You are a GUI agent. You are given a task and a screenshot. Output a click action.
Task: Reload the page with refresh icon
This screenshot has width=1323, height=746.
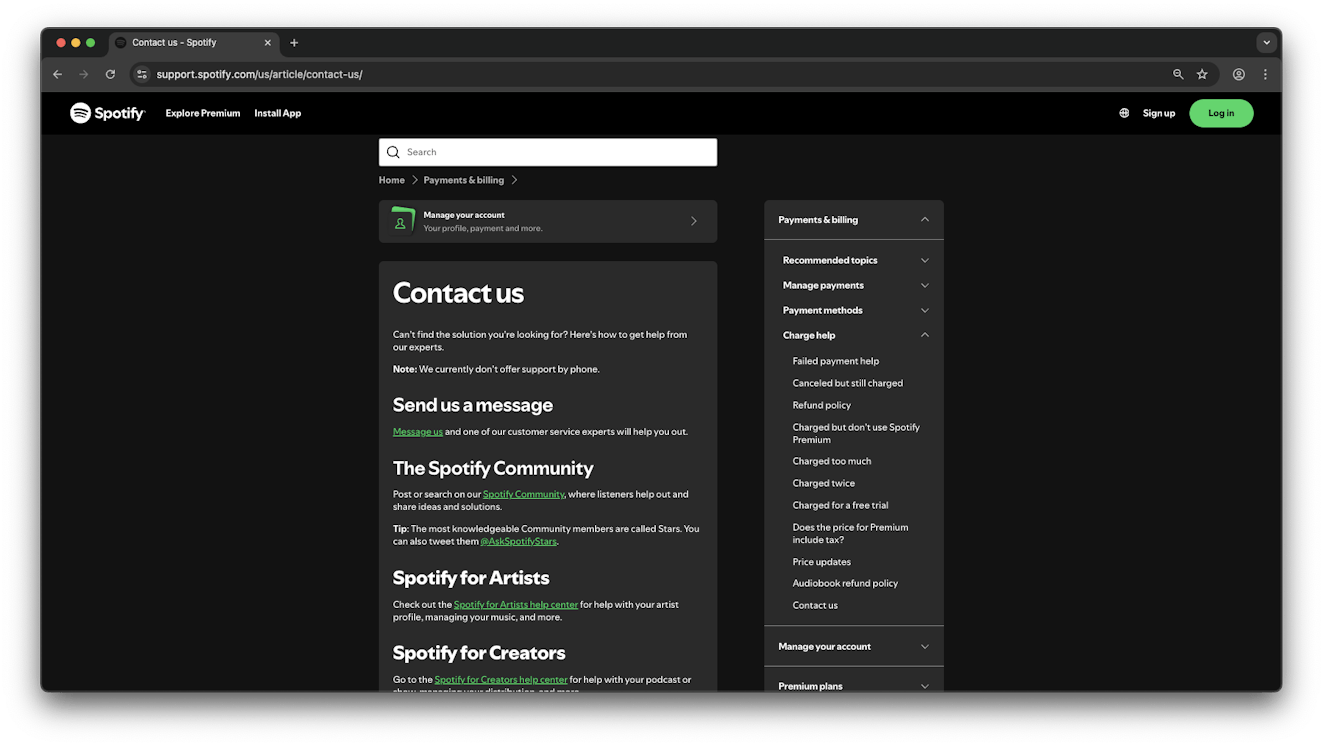110,74
